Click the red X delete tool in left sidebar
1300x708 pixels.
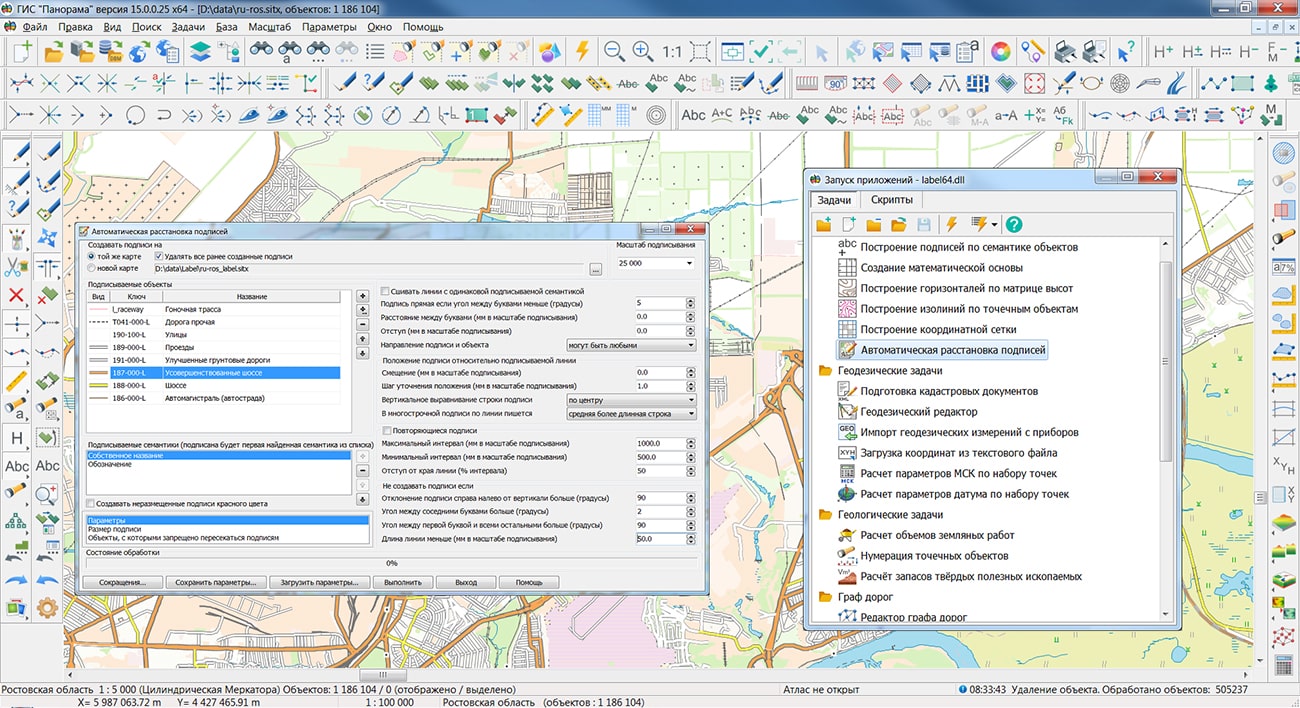point(16,295)
